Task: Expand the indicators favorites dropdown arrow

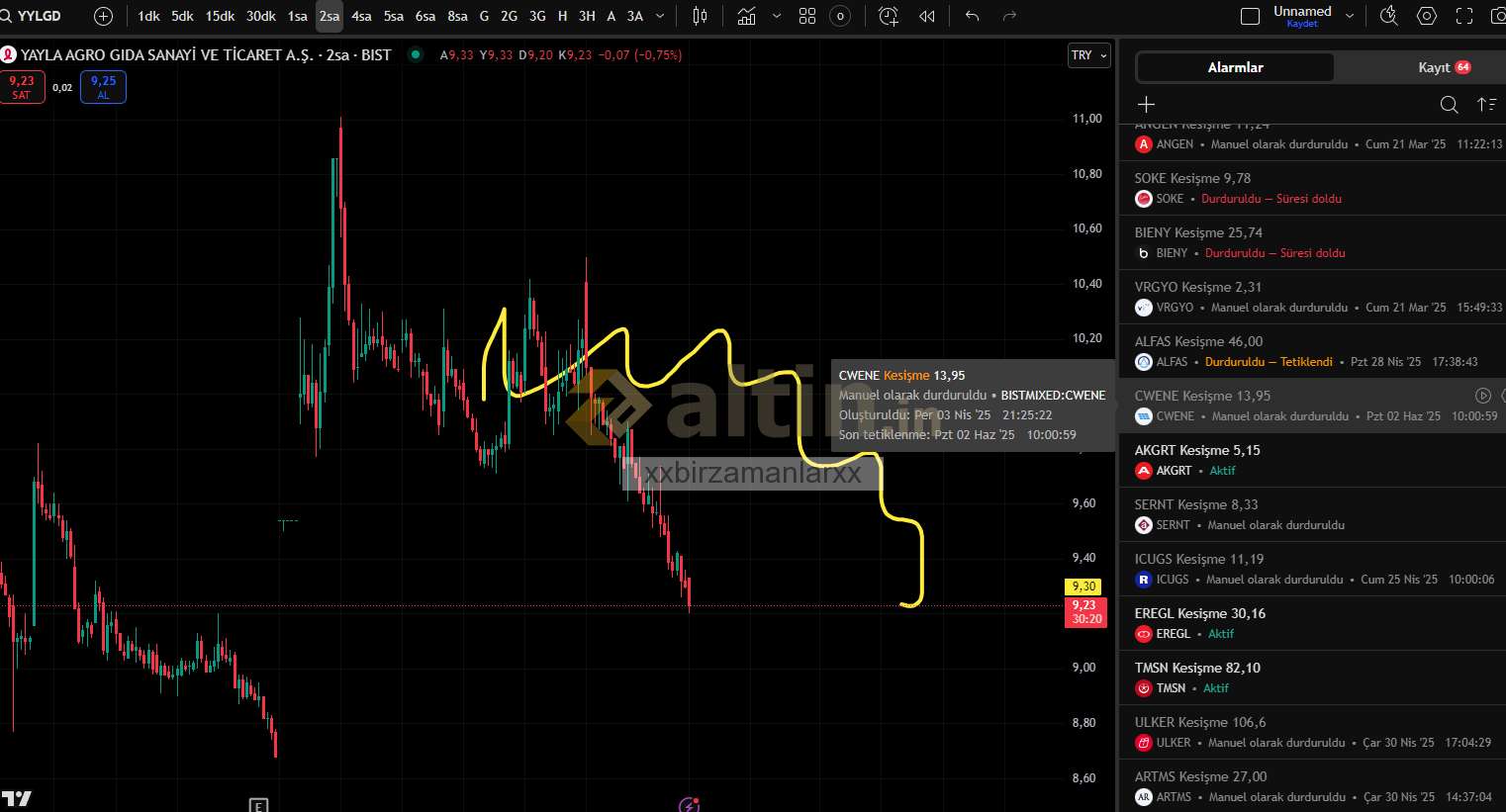Action: 777,16
